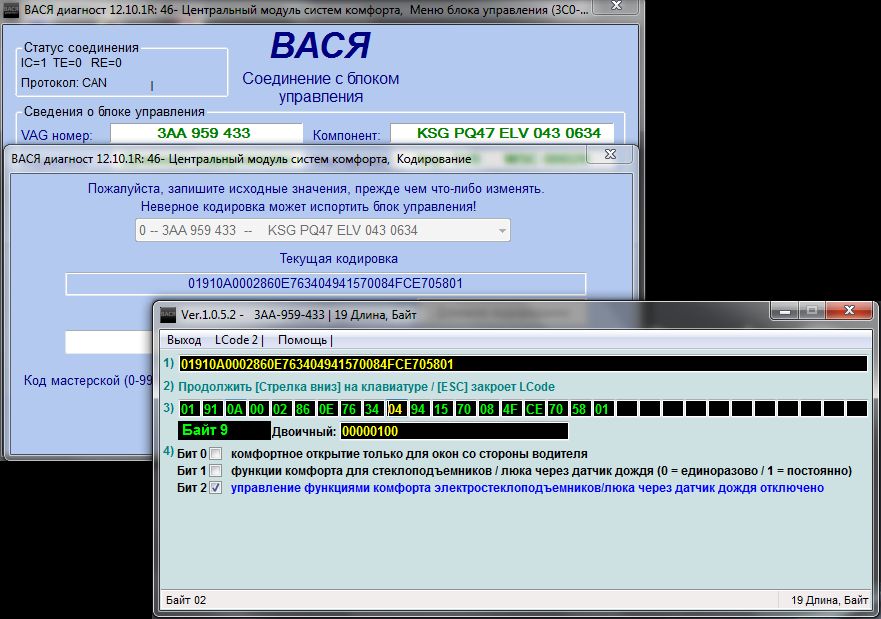881x619 pixels.
Task: Select byte cell 76
Action: pos(349,409)
